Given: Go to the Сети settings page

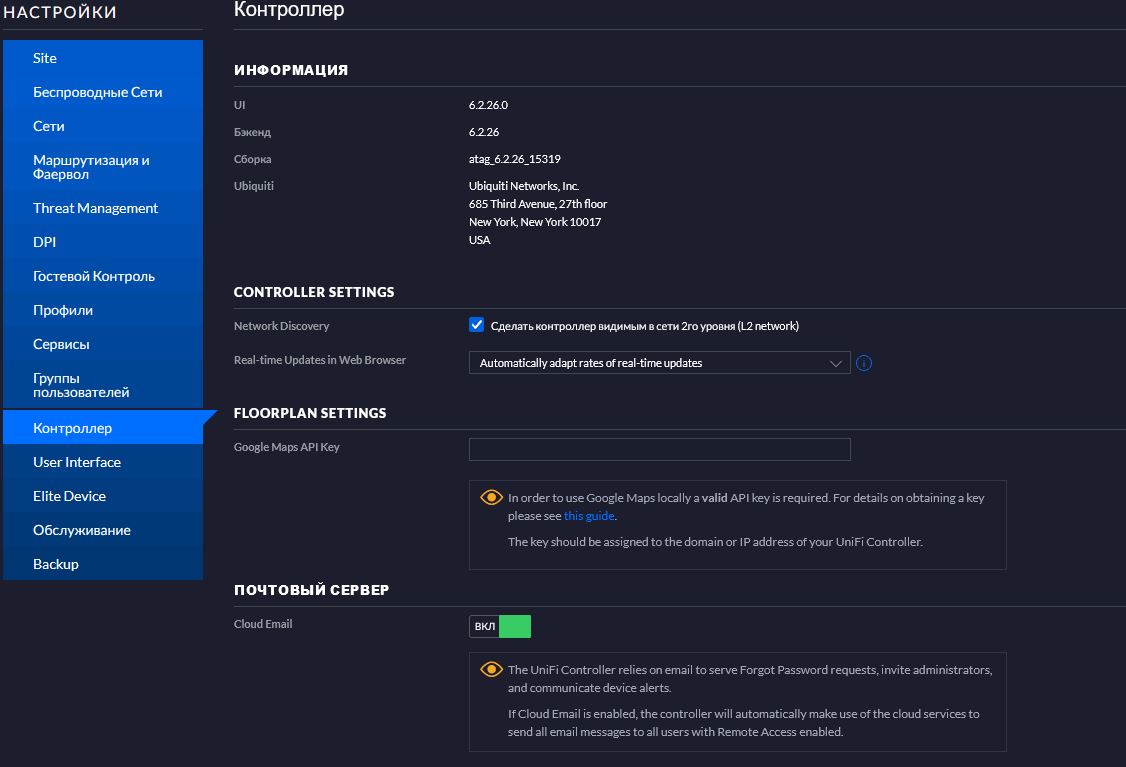Looking at the screenshot, I should (103, 126).
